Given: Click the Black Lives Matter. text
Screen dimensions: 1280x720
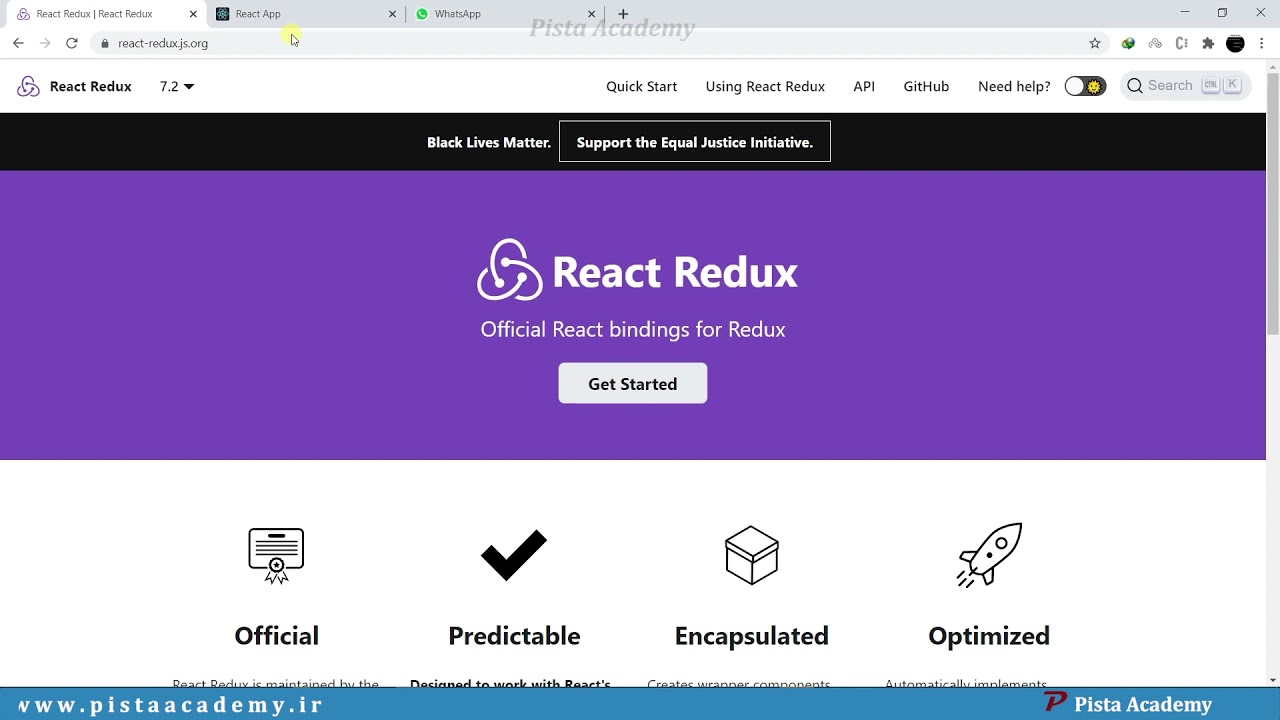Looking at the screenshot, I should point(489,142).
